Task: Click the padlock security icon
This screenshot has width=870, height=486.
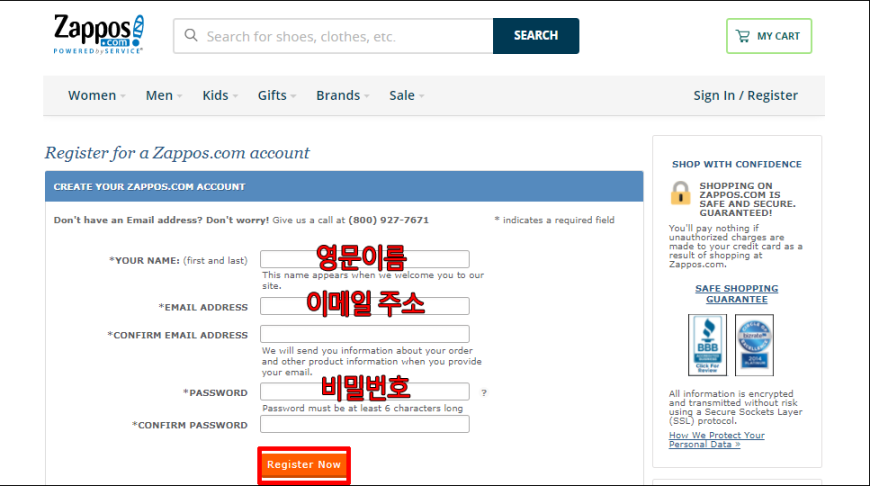Action: pos(680,193)
